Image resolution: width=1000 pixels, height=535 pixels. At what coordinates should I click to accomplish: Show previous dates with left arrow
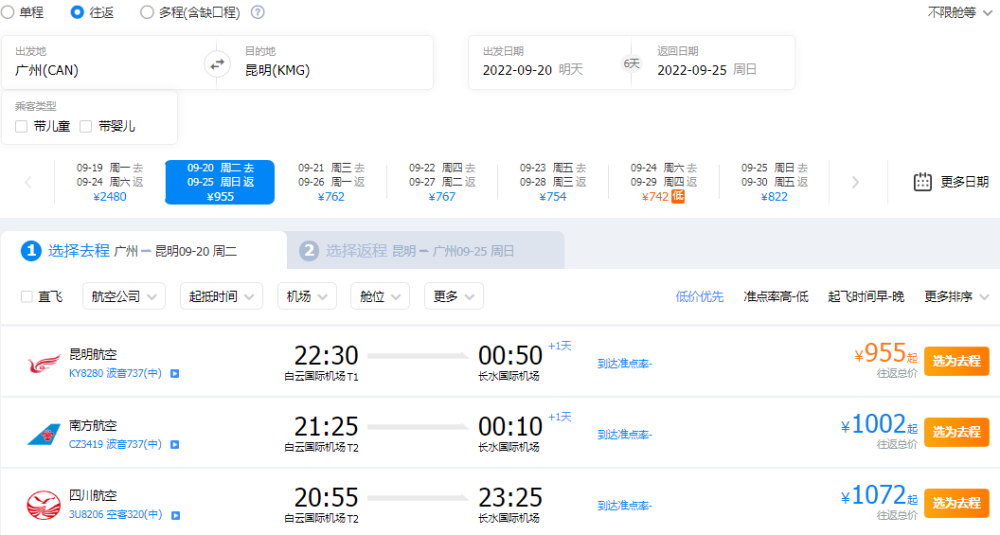28,182
